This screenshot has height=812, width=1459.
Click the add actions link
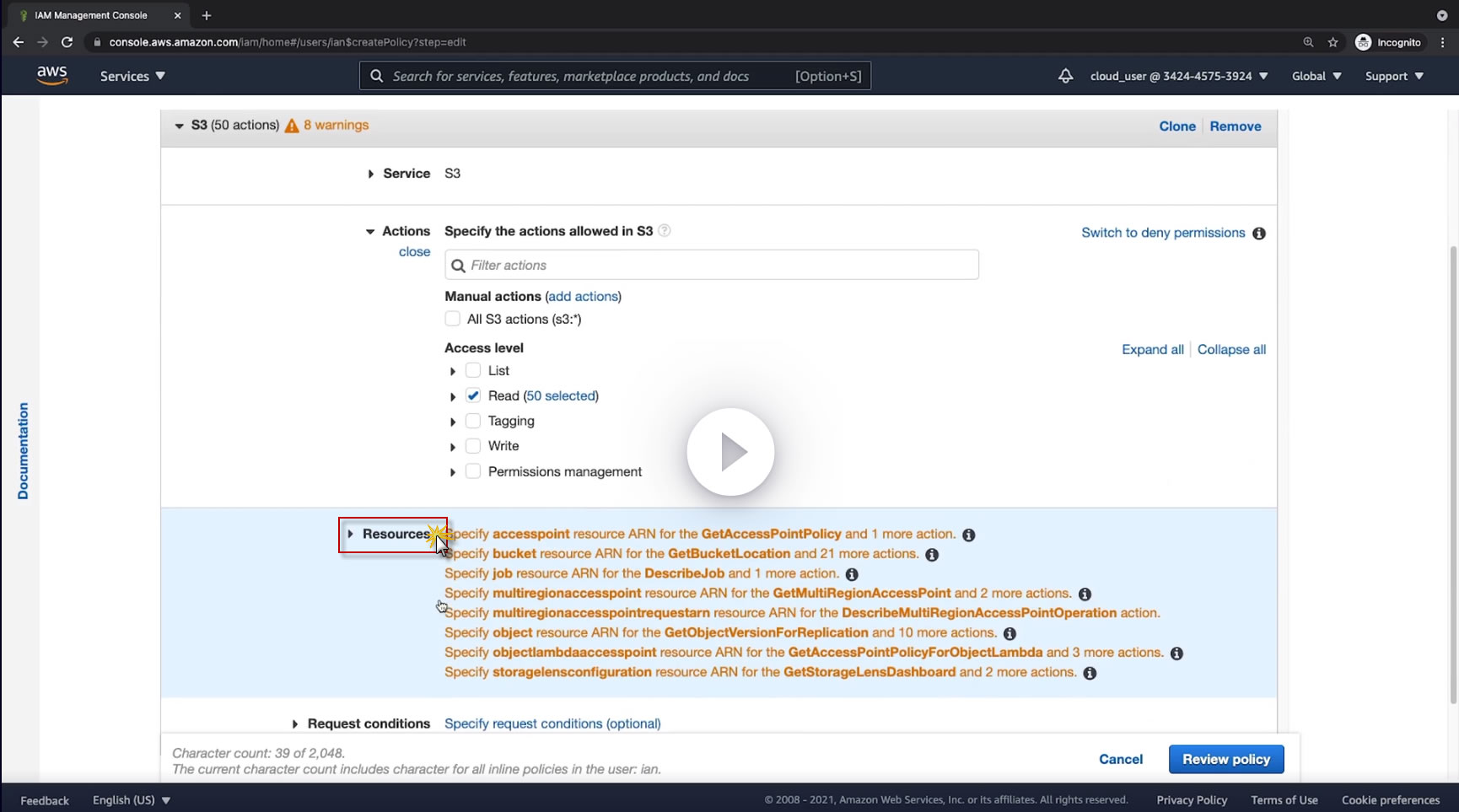click(584, 297)
